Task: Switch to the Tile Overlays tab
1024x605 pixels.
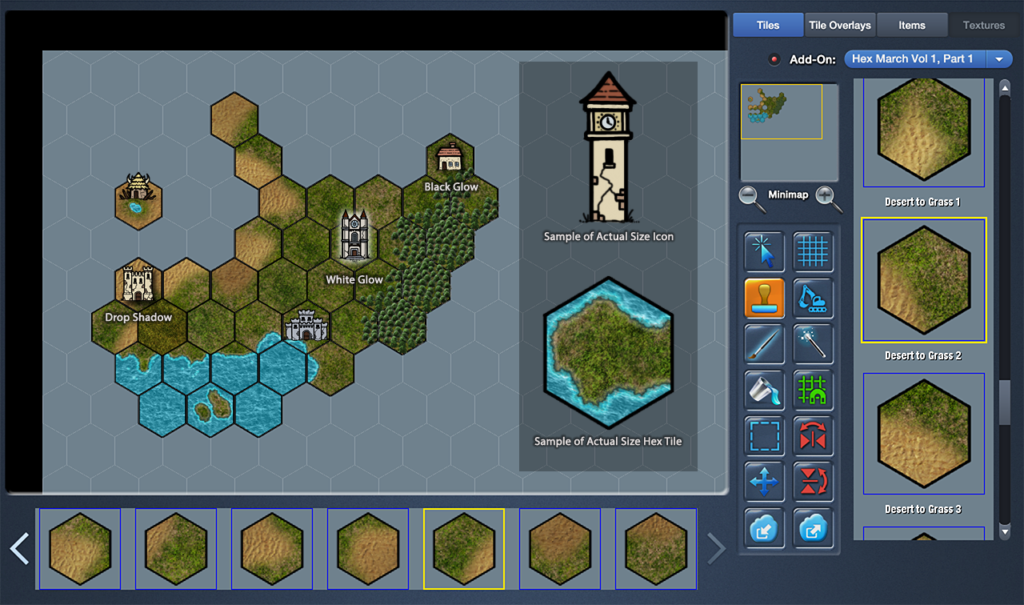Action: 839,24
